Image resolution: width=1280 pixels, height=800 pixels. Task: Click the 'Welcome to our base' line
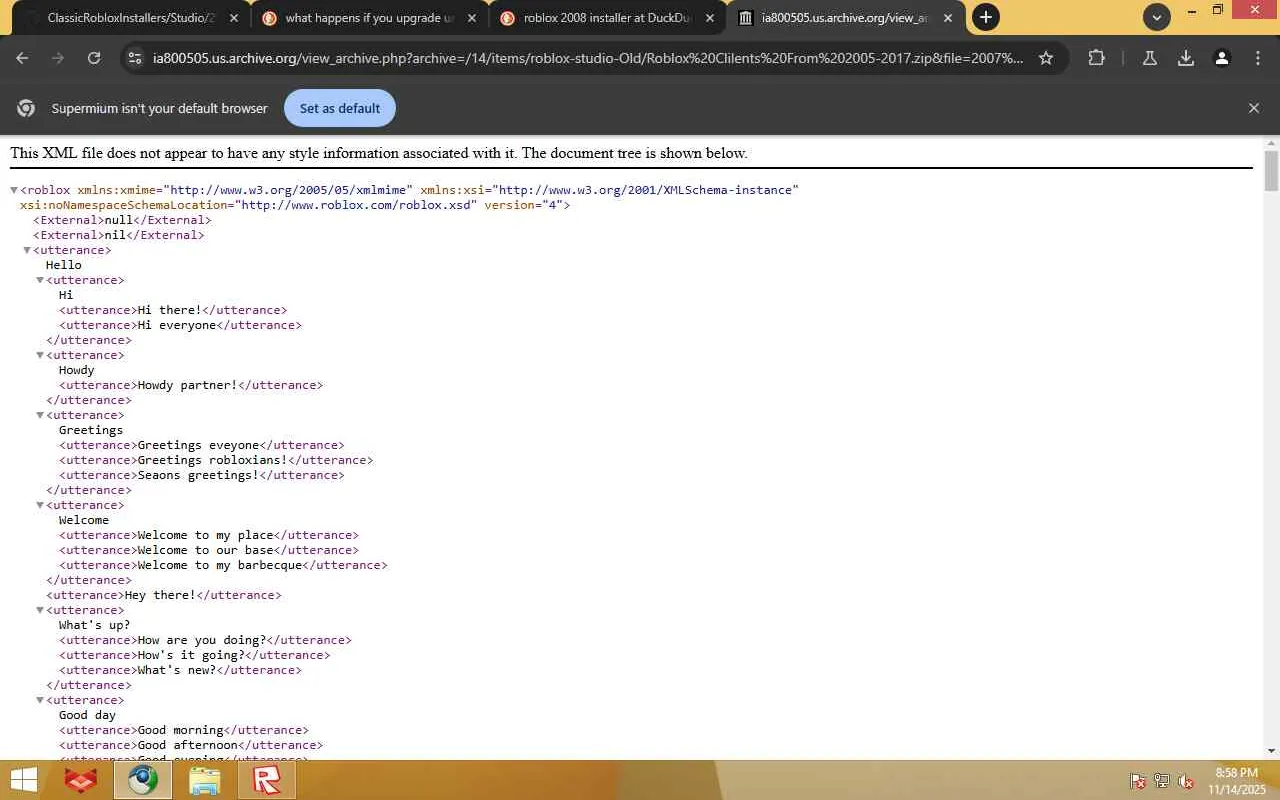point(209,550)
